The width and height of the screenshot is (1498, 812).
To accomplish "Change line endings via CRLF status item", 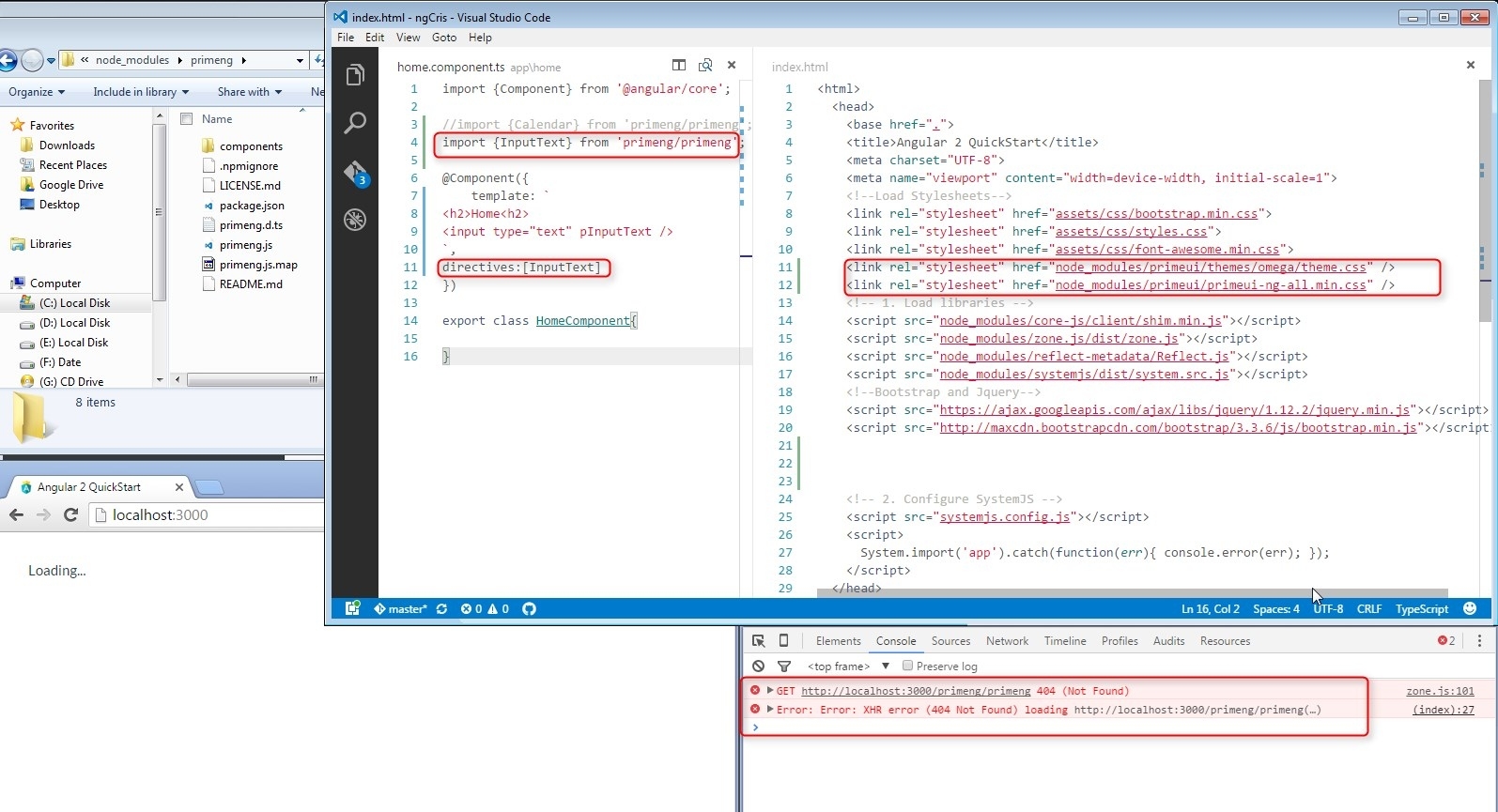I will [1368, 608].
